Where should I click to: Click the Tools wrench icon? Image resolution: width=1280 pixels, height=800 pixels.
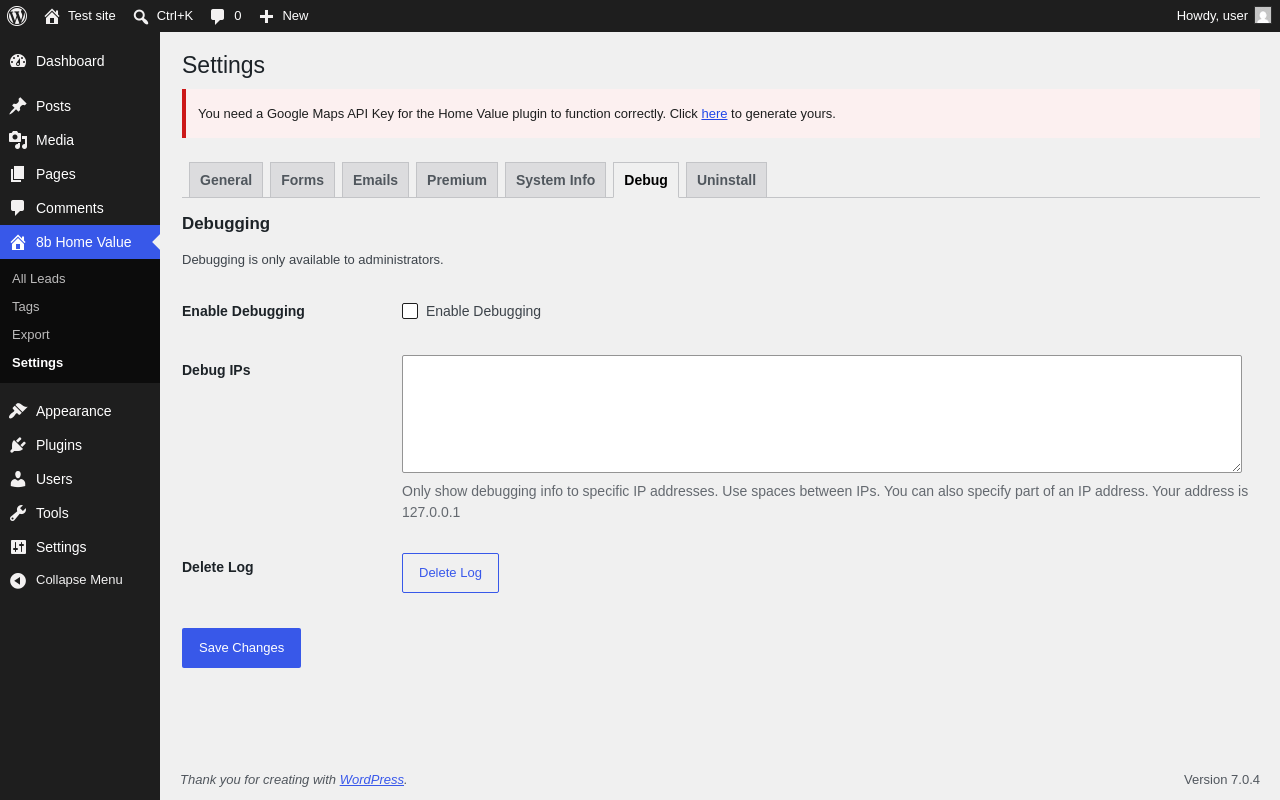click(x=18, y=513)
